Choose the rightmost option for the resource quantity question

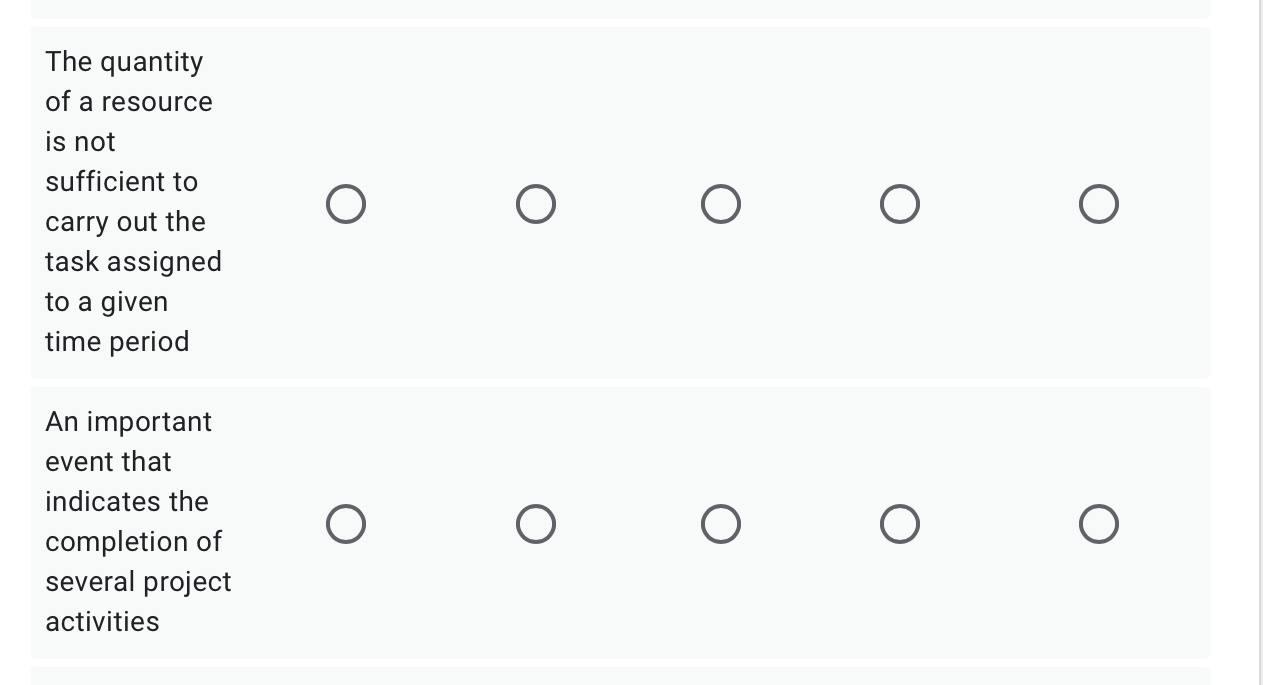[1098, 203]
